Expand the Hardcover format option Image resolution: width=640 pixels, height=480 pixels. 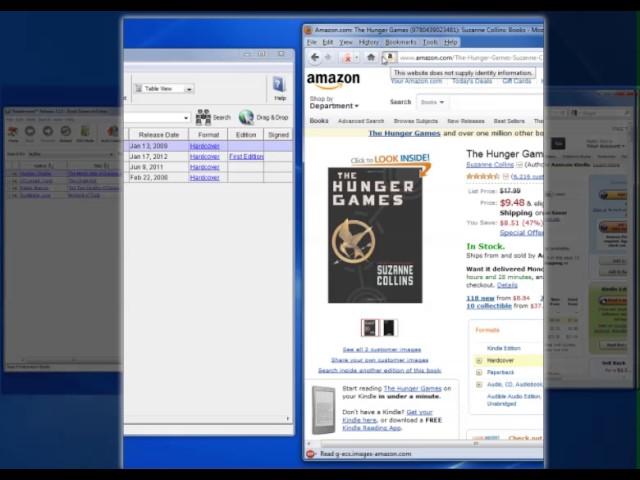(479, 361)
